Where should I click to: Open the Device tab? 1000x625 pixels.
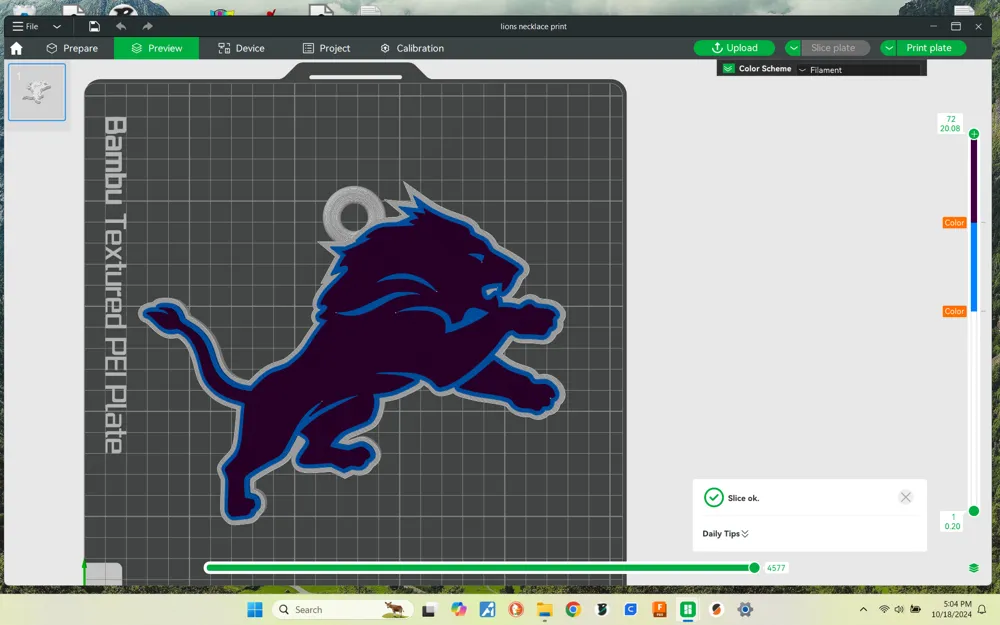241,48
